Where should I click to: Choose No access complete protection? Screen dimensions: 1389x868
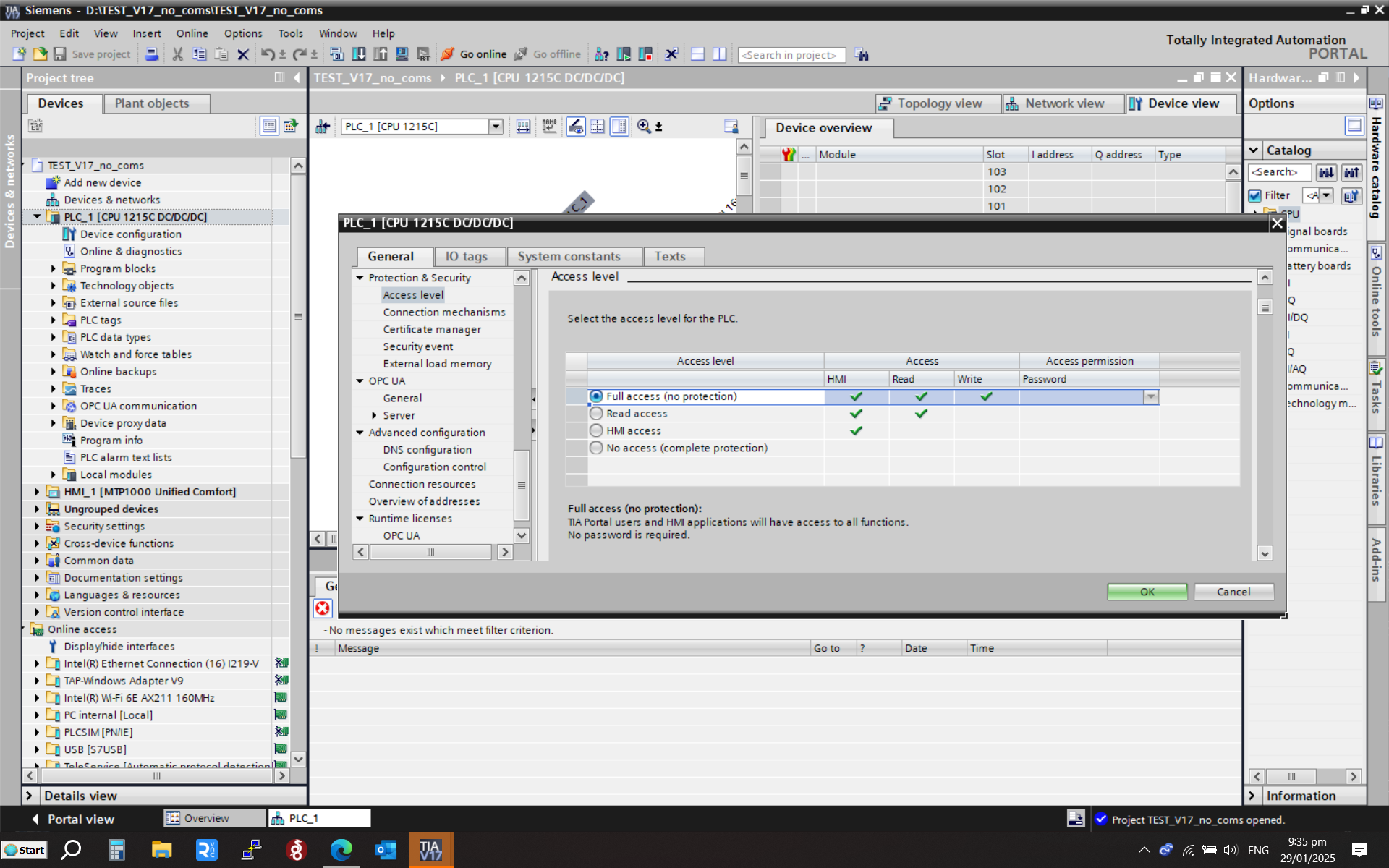[596, 448]
